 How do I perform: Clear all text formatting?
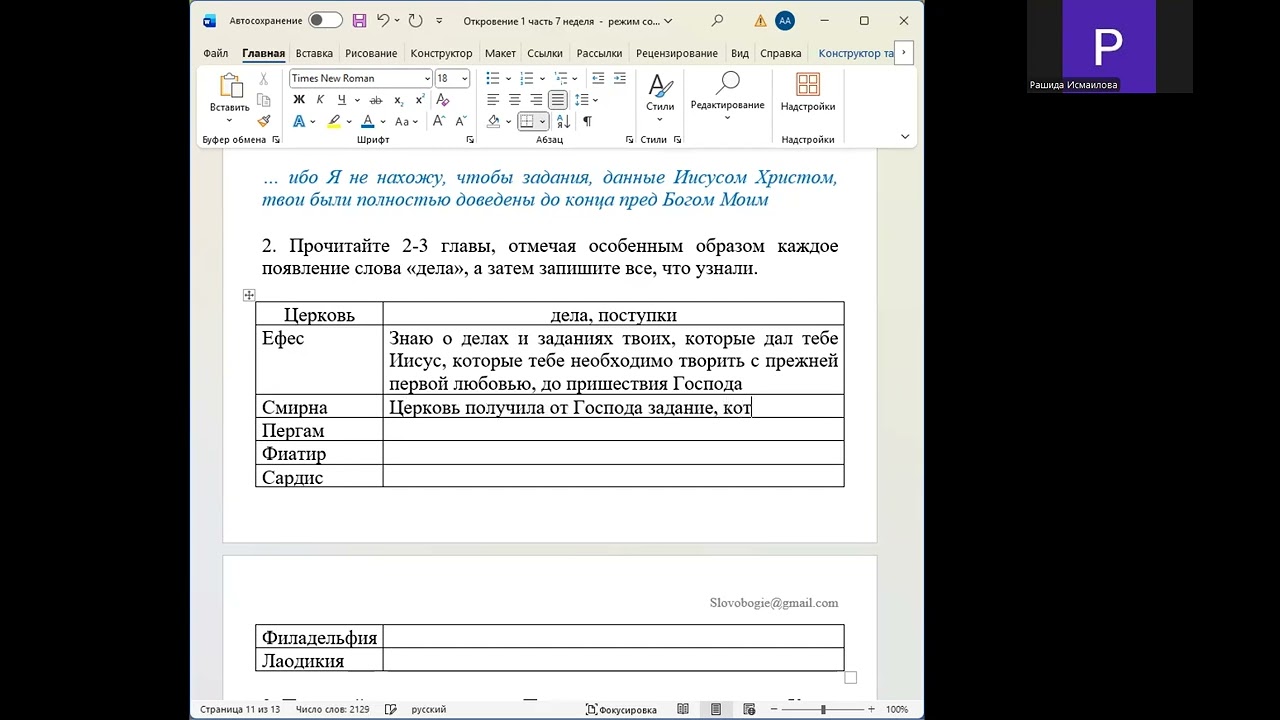443,100
